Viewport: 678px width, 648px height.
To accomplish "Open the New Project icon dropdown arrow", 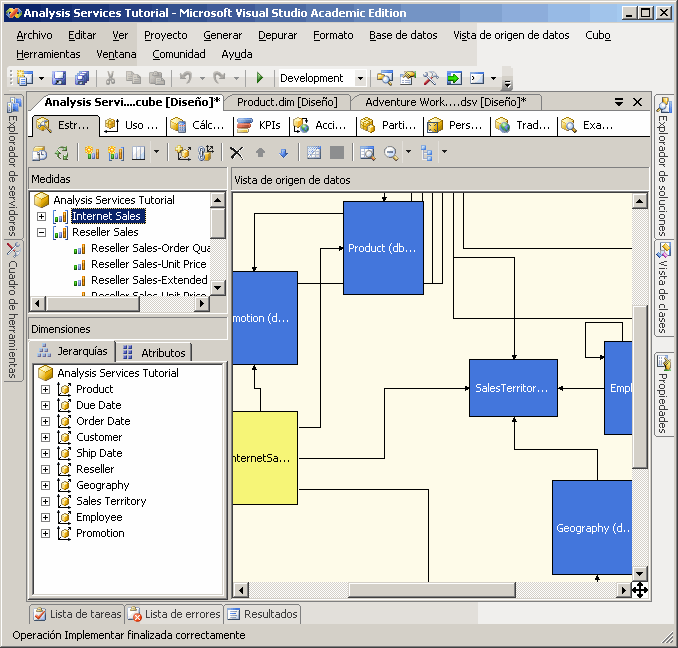I will (x=42, y=78).
